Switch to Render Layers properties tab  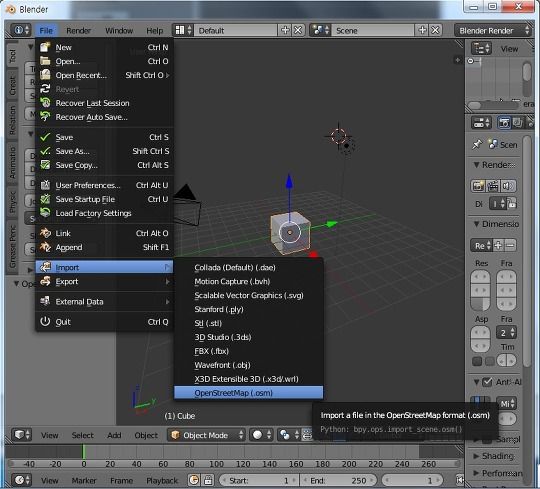pos(518,123)
